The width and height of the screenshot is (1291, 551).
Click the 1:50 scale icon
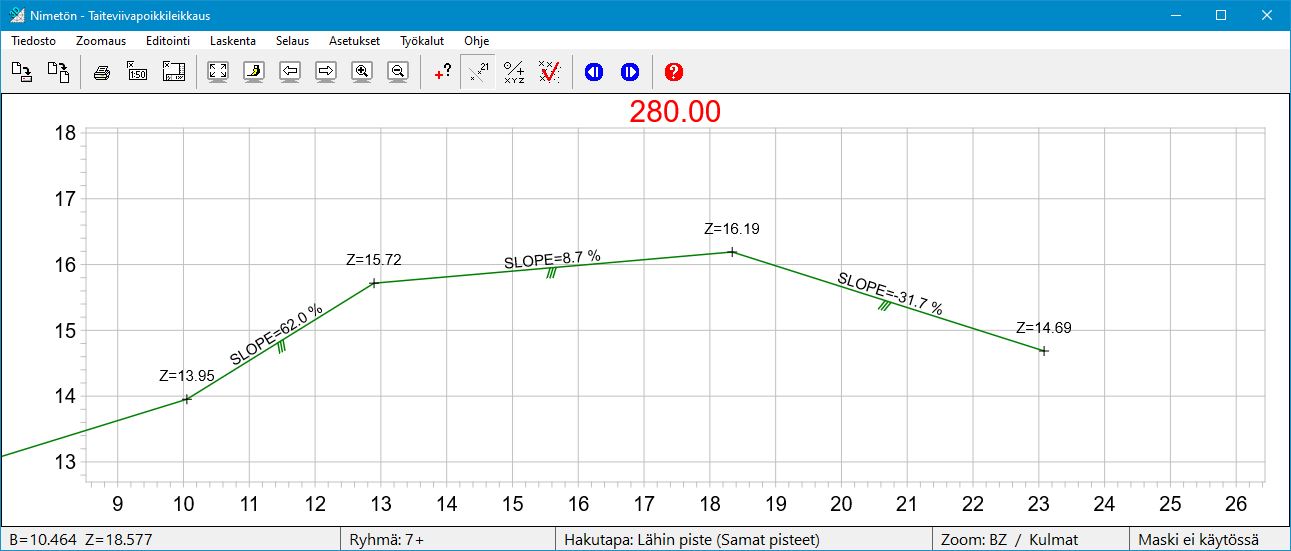point(137,72)
